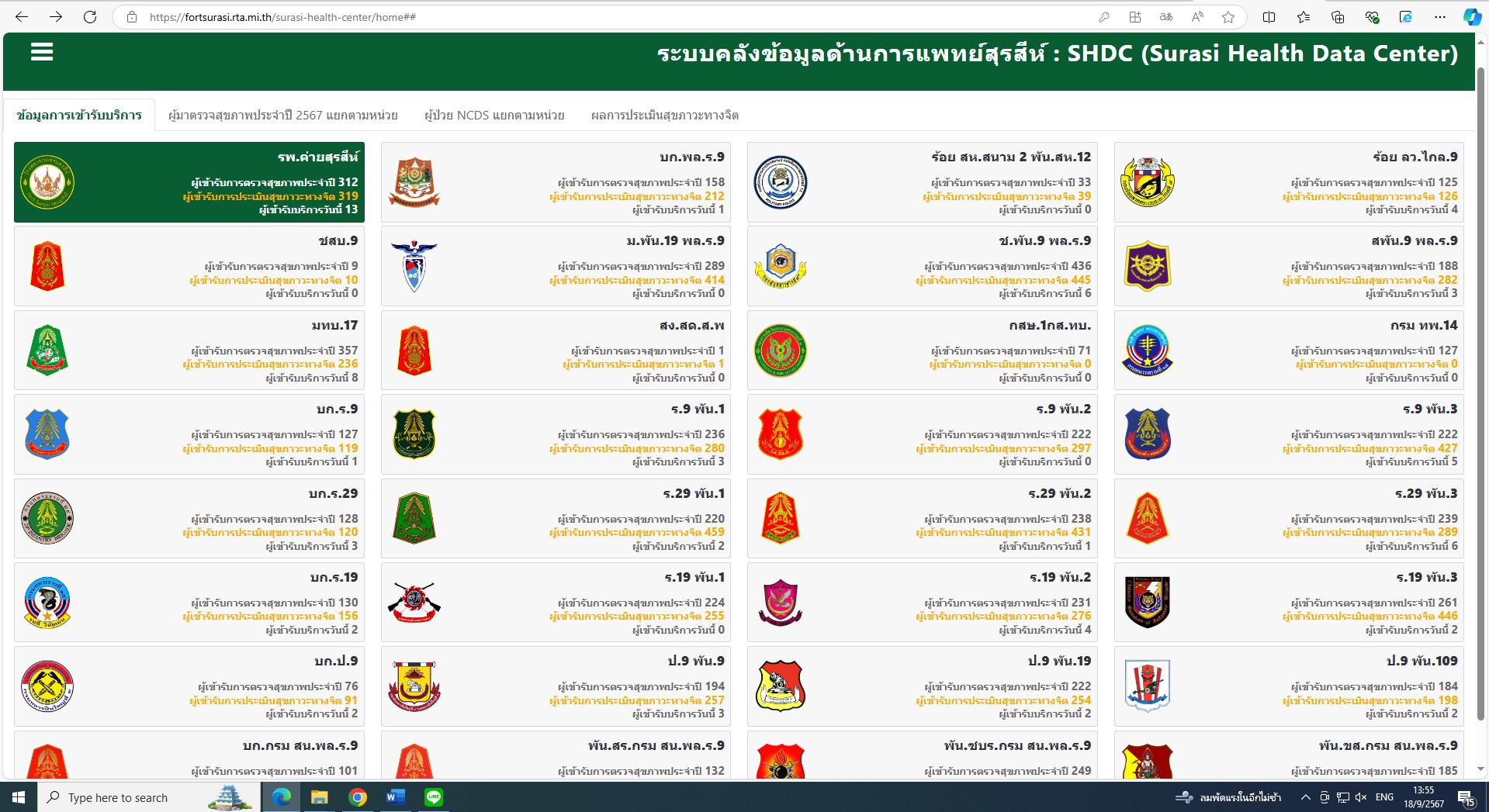Click the บก.ร.29 infantry brigade emblem
This screenshot has width=1489, height=812.
[x=47, y=518]
